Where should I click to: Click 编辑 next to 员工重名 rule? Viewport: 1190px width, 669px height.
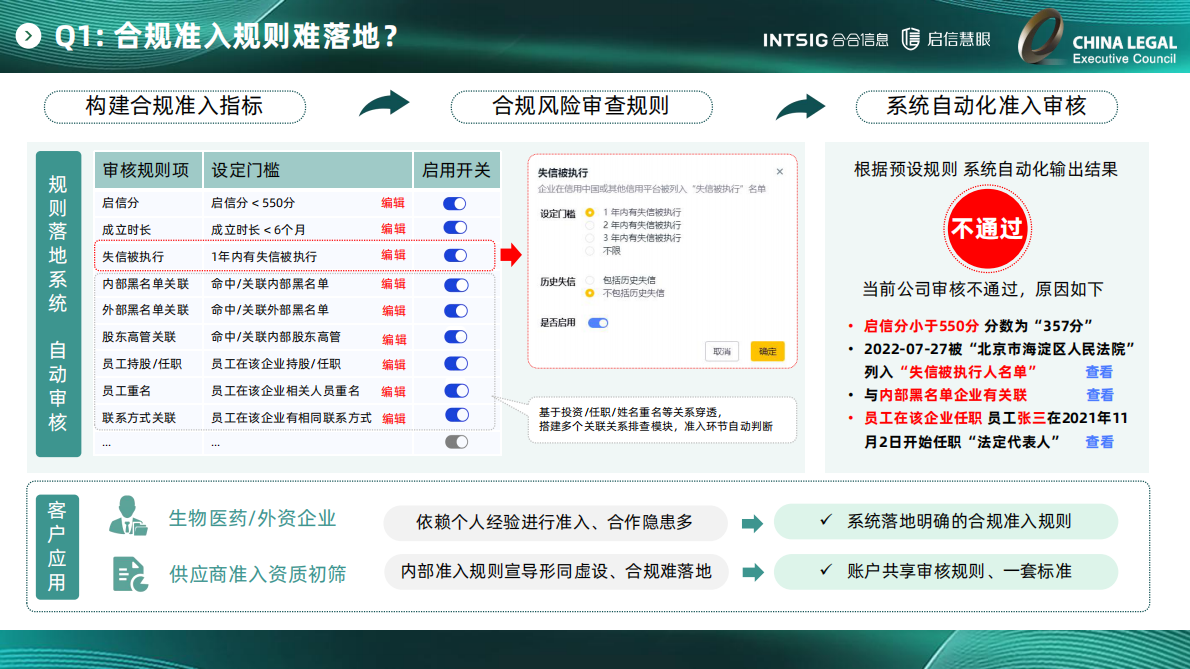point(391,390)
